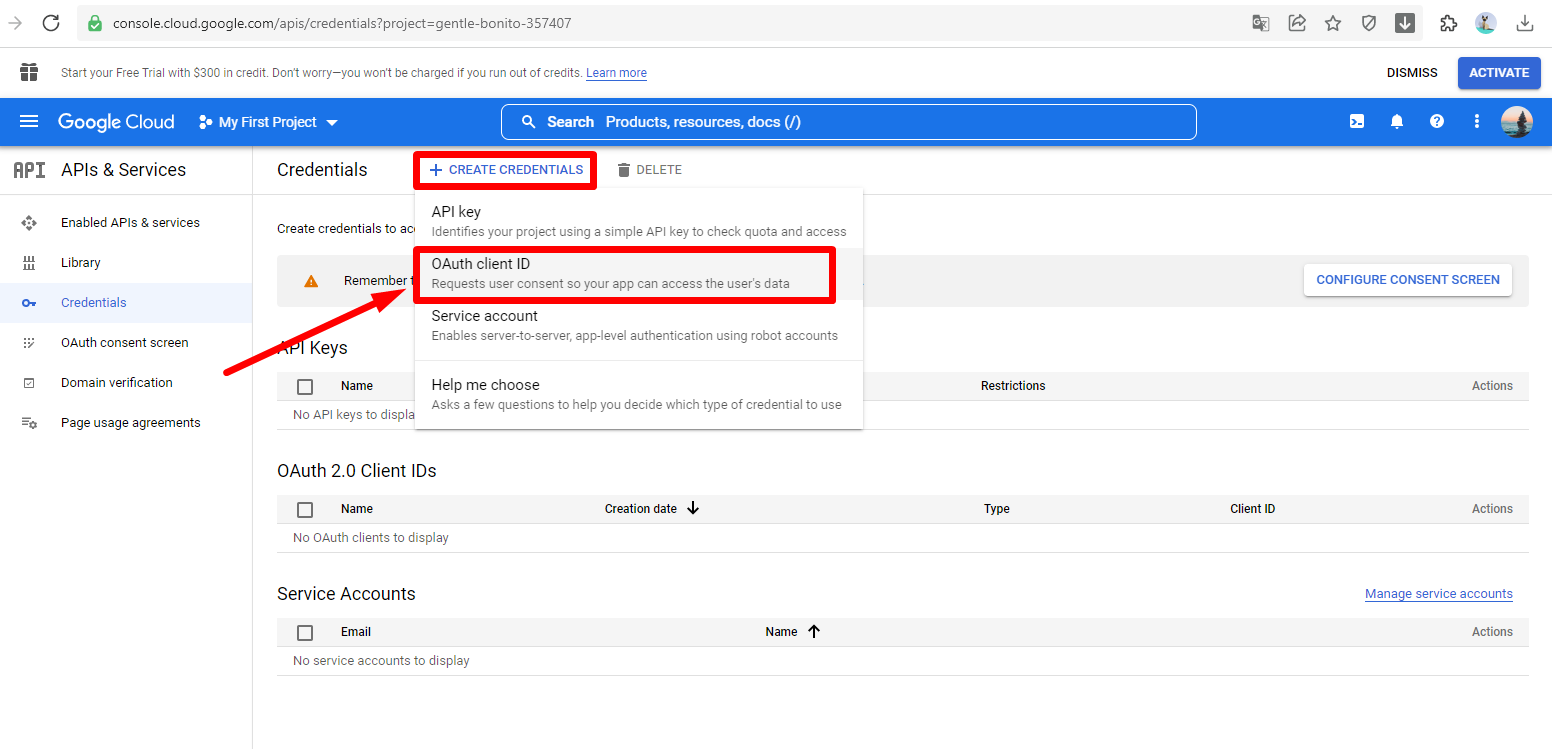
Task: Bookmark page with star icon
Action: [x=1333, y=23]
